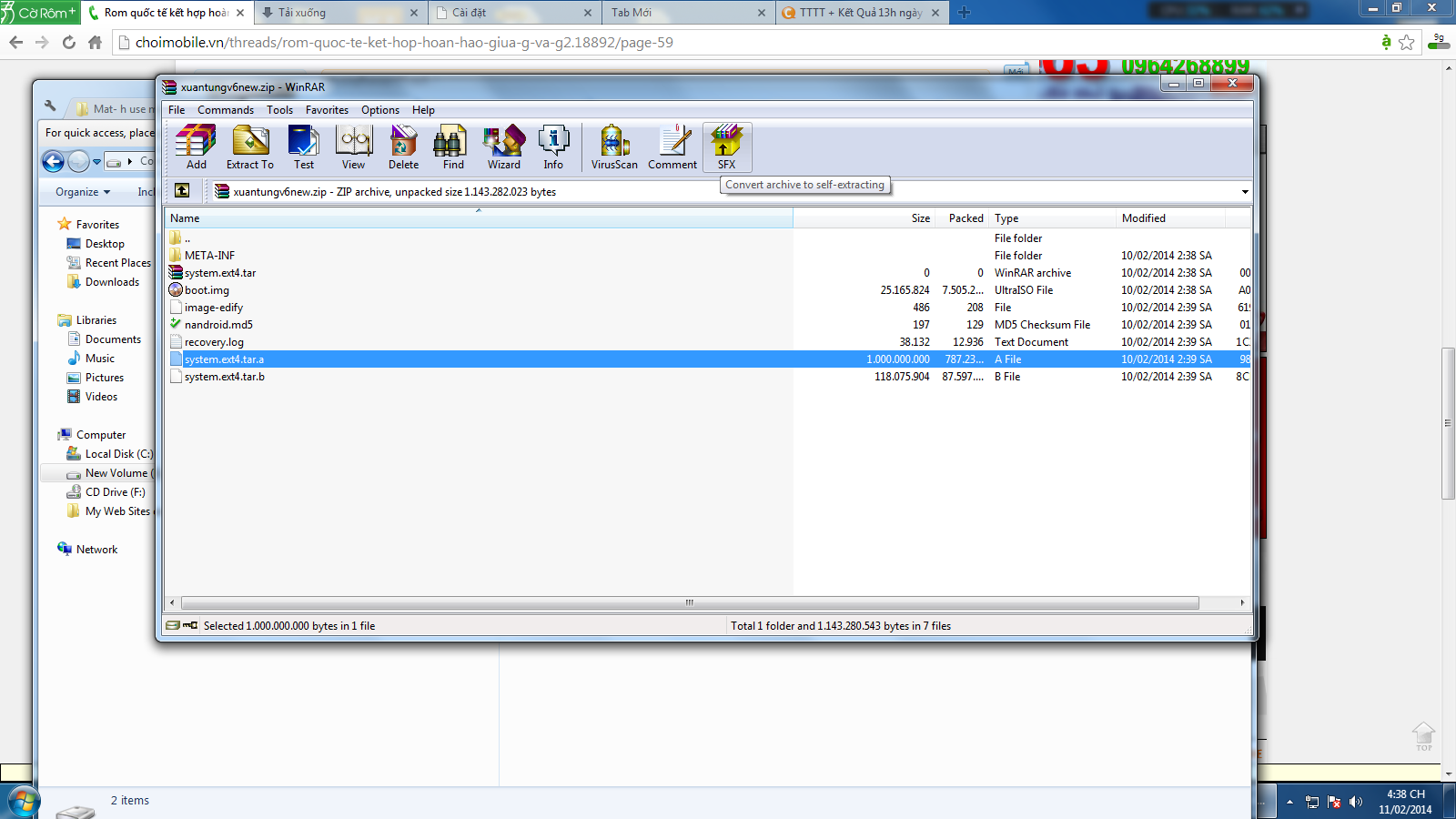This screenshot has width=1456, height=819.
Task: Sort files by Packed column
Action: pos(962,218)
